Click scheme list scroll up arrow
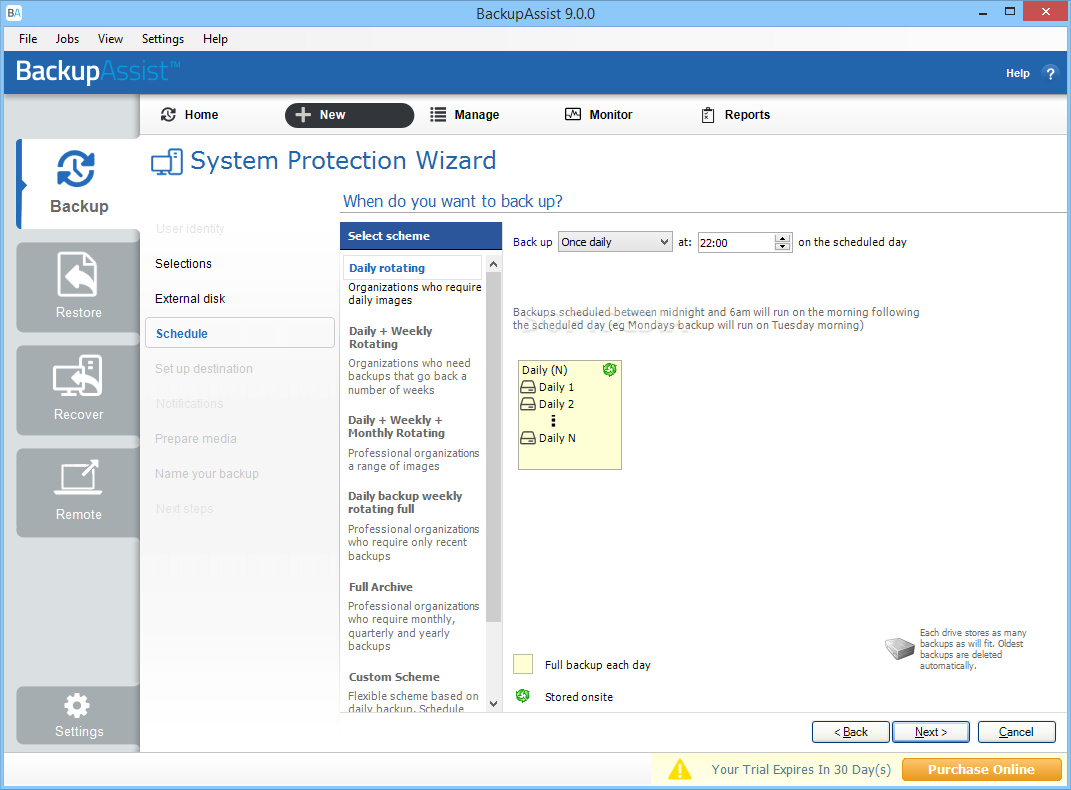Image resolution: width=1071 pixels, height=790 pixels. [493, 264]
